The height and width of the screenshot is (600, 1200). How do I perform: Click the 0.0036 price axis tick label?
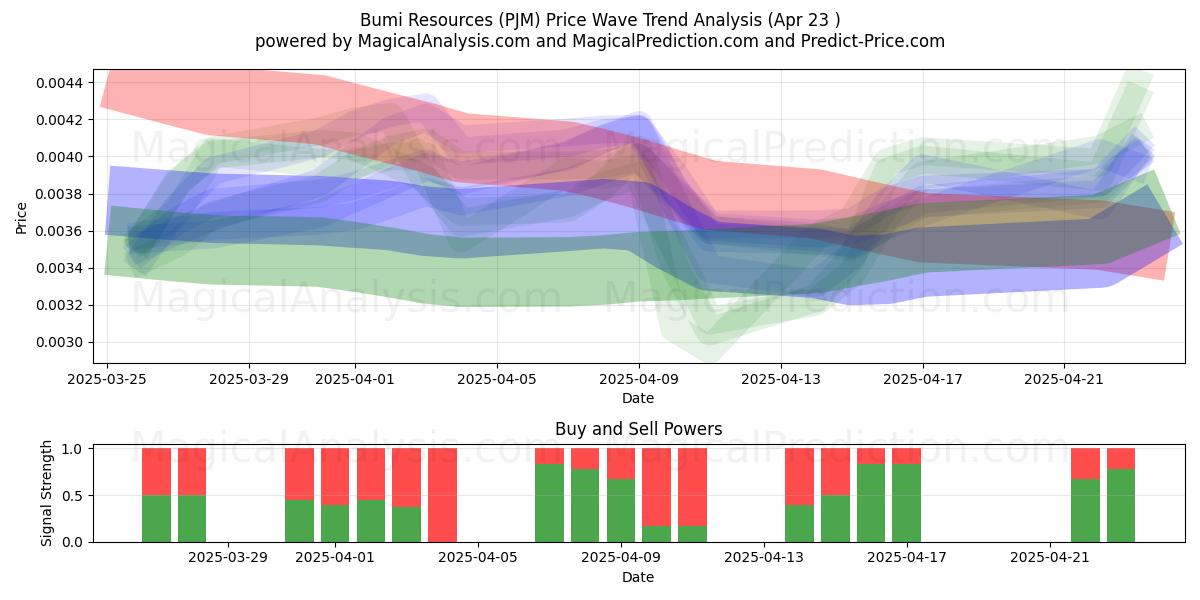coord(61,231)
